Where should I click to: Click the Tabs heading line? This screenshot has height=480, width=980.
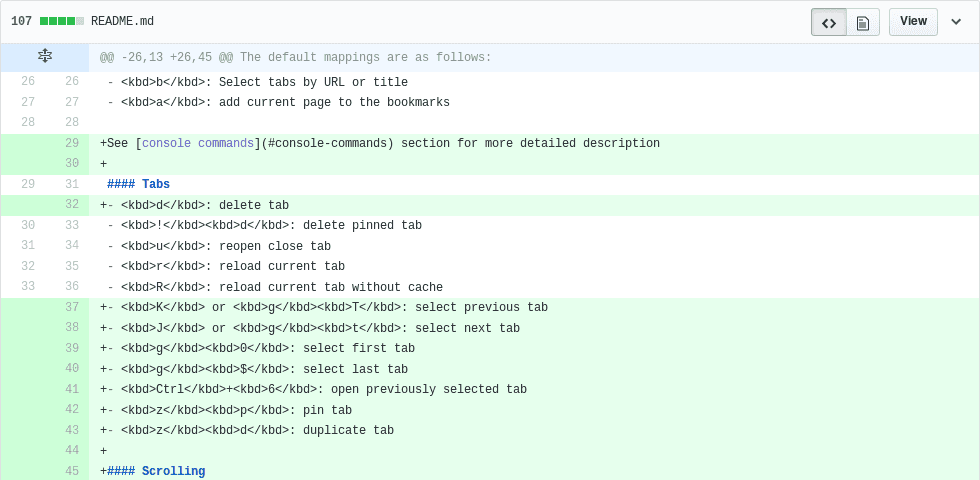click(x=534, y=184)
